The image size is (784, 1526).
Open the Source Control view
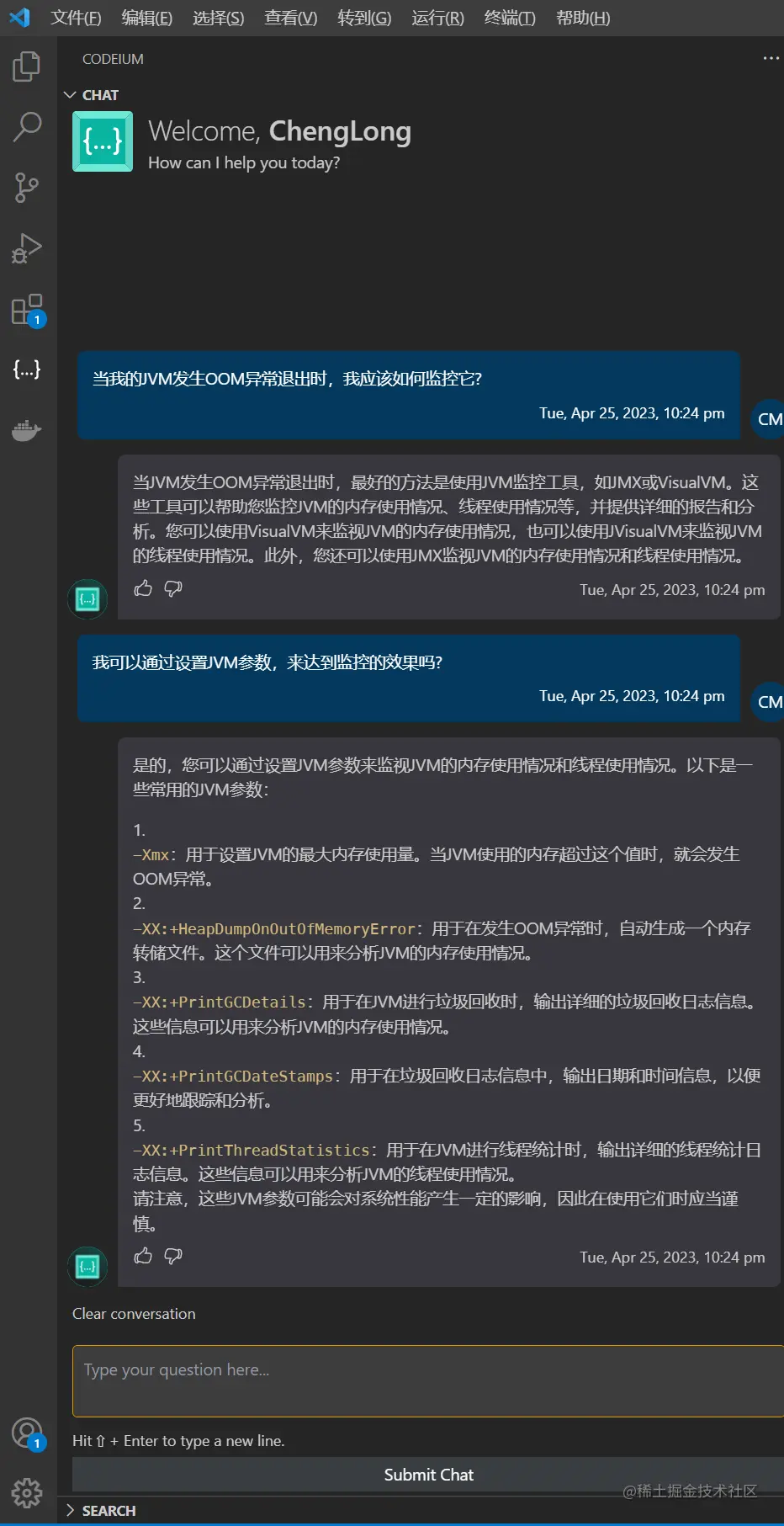27,188
